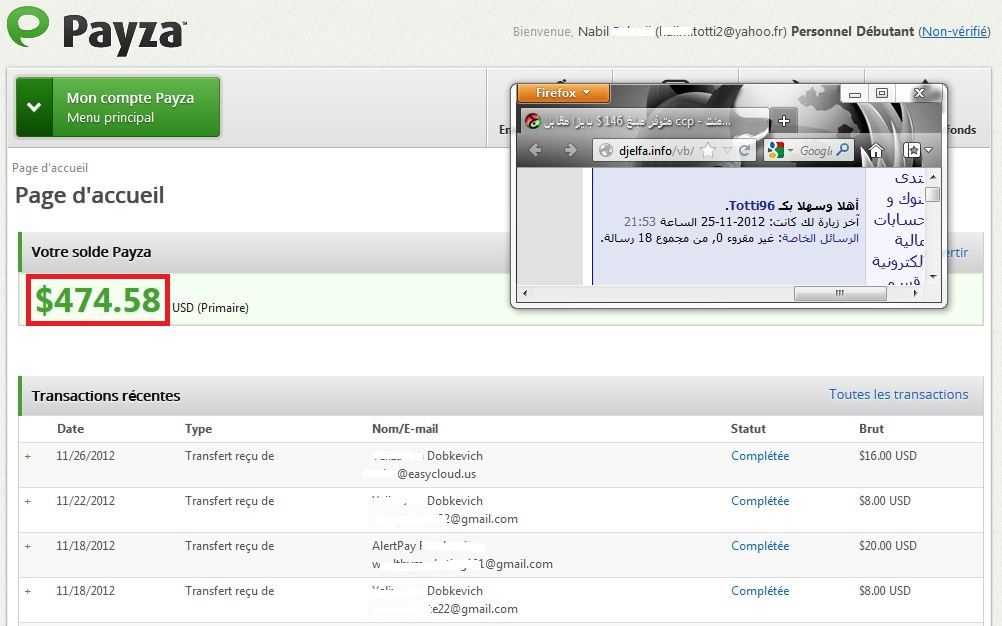Open URL history dropdown in Firefox address bar
This screenshot has width=1002, height=626.
click(727, 151)
